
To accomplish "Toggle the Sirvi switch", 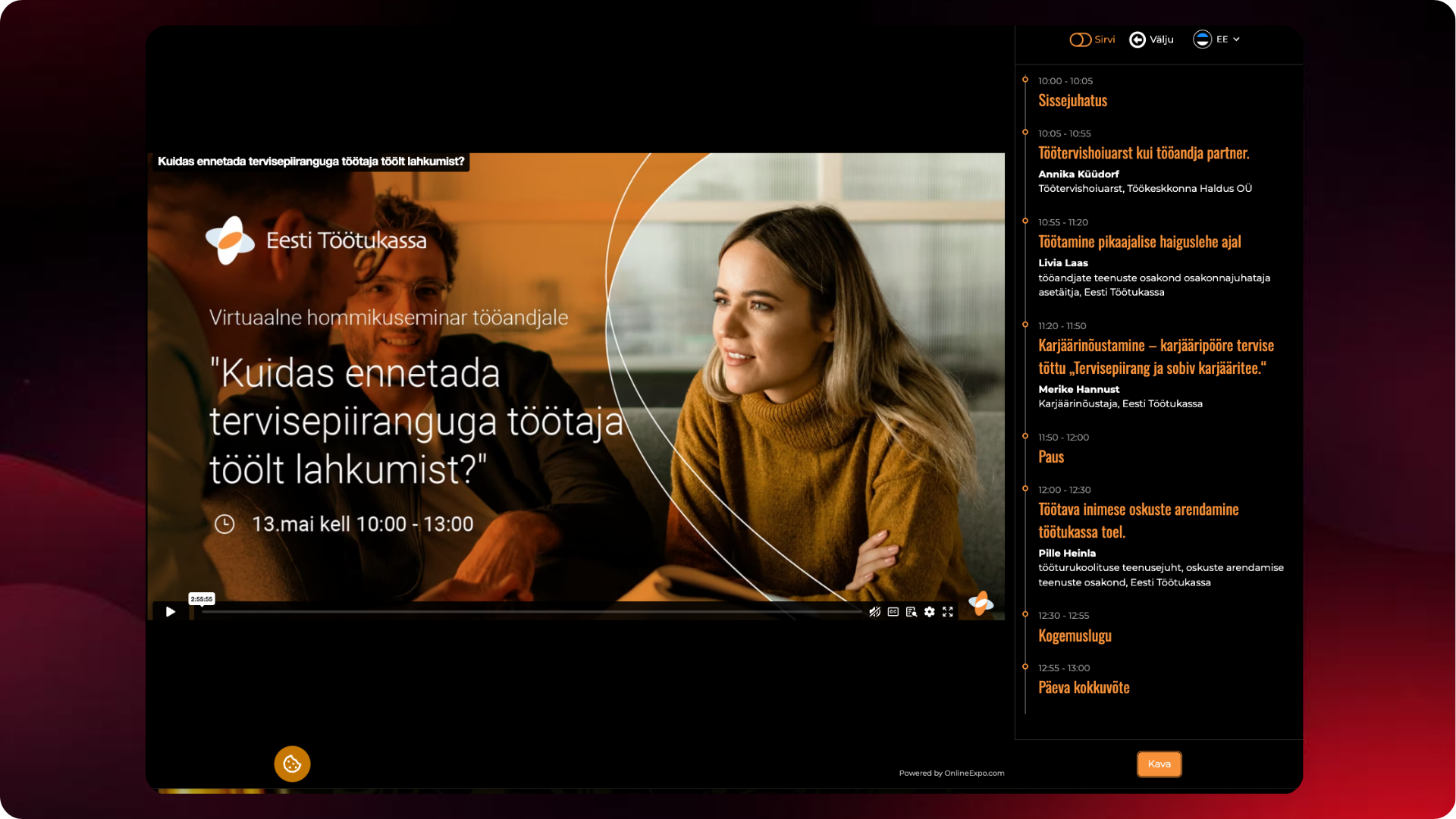I will (1080, 39).
